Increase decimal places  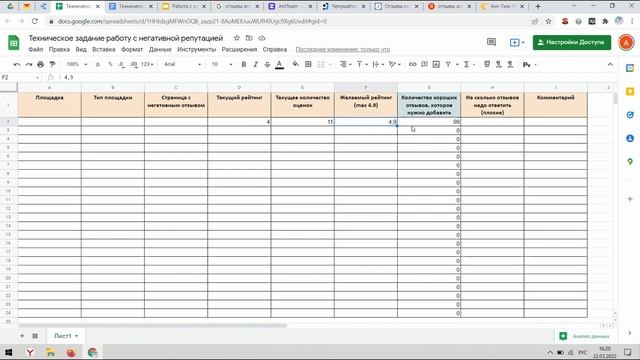coord(133,64)
